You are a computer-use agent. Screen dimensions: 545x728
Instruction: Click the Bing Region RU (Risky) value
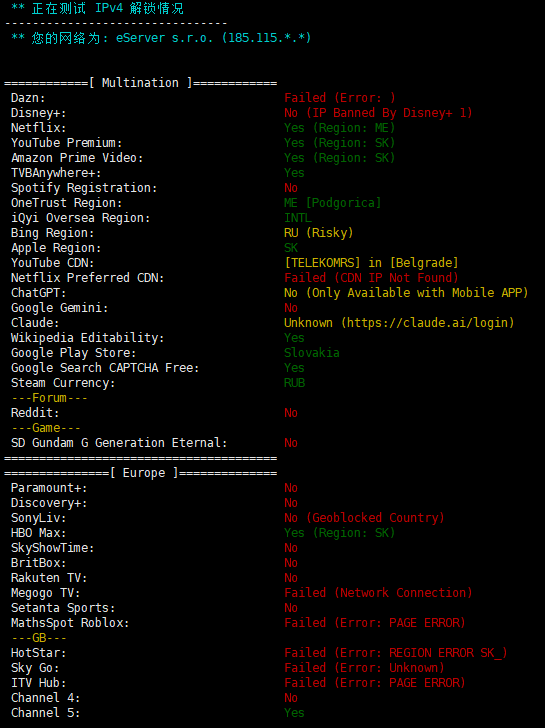click(x=319, y=233)
